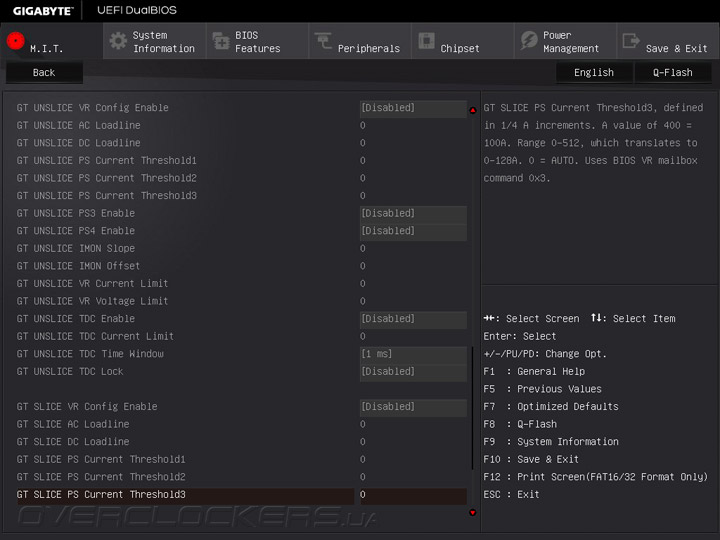Toggle GT UNSLICE VR Config Enable value

pos(412,108)
